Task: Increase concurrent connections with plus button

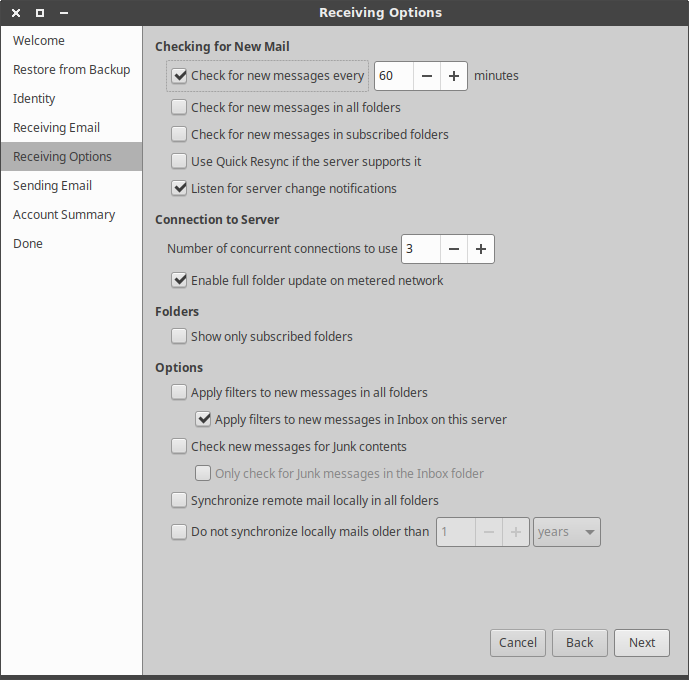Action: pyautogui.click(x=481, y=249)
